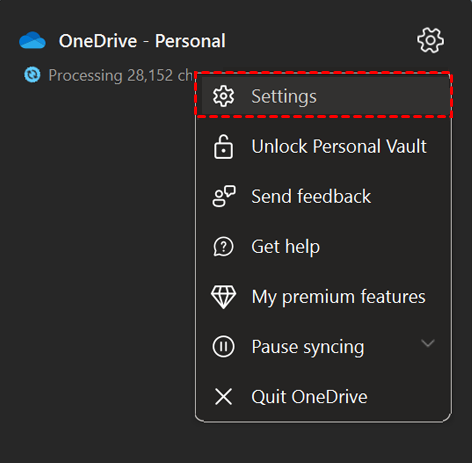
Task: Click the question mark help icon
Action: pos(223,247)
